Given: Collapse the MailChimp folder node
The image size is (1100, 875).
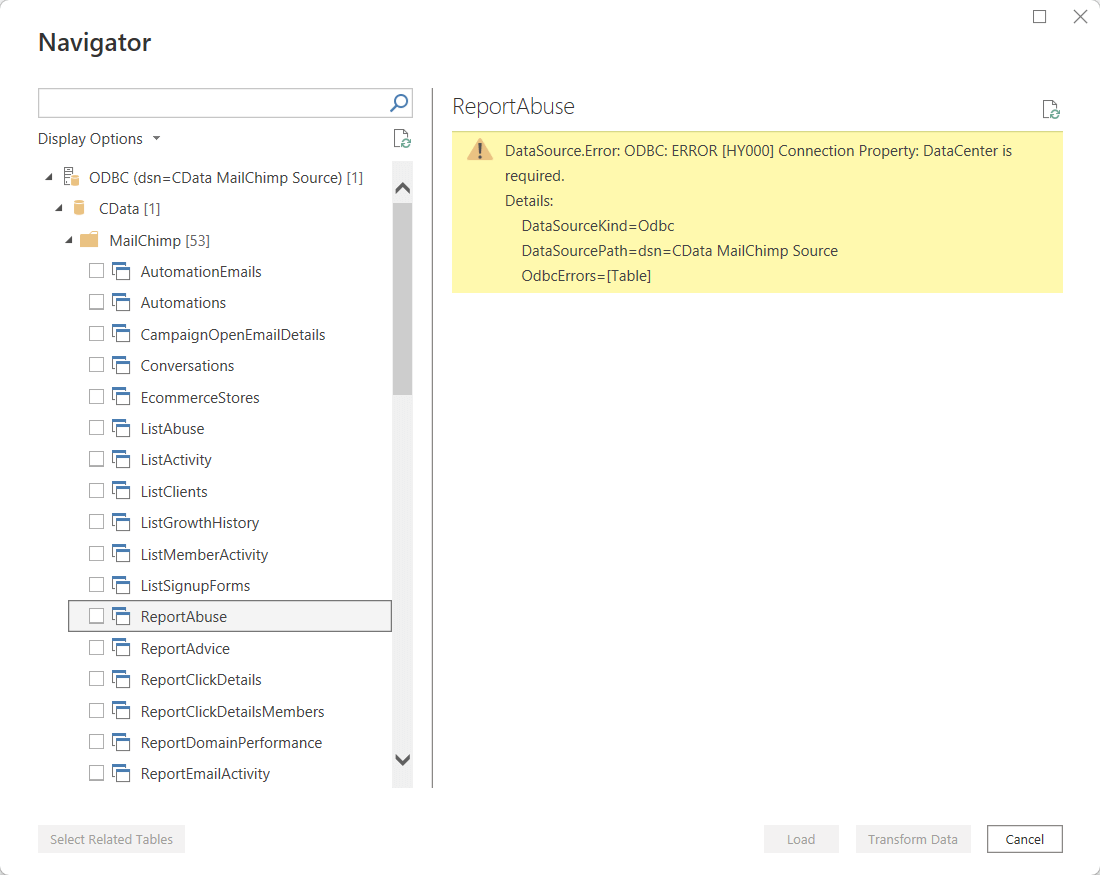Looking at the screenshot, I should [69, 241].
